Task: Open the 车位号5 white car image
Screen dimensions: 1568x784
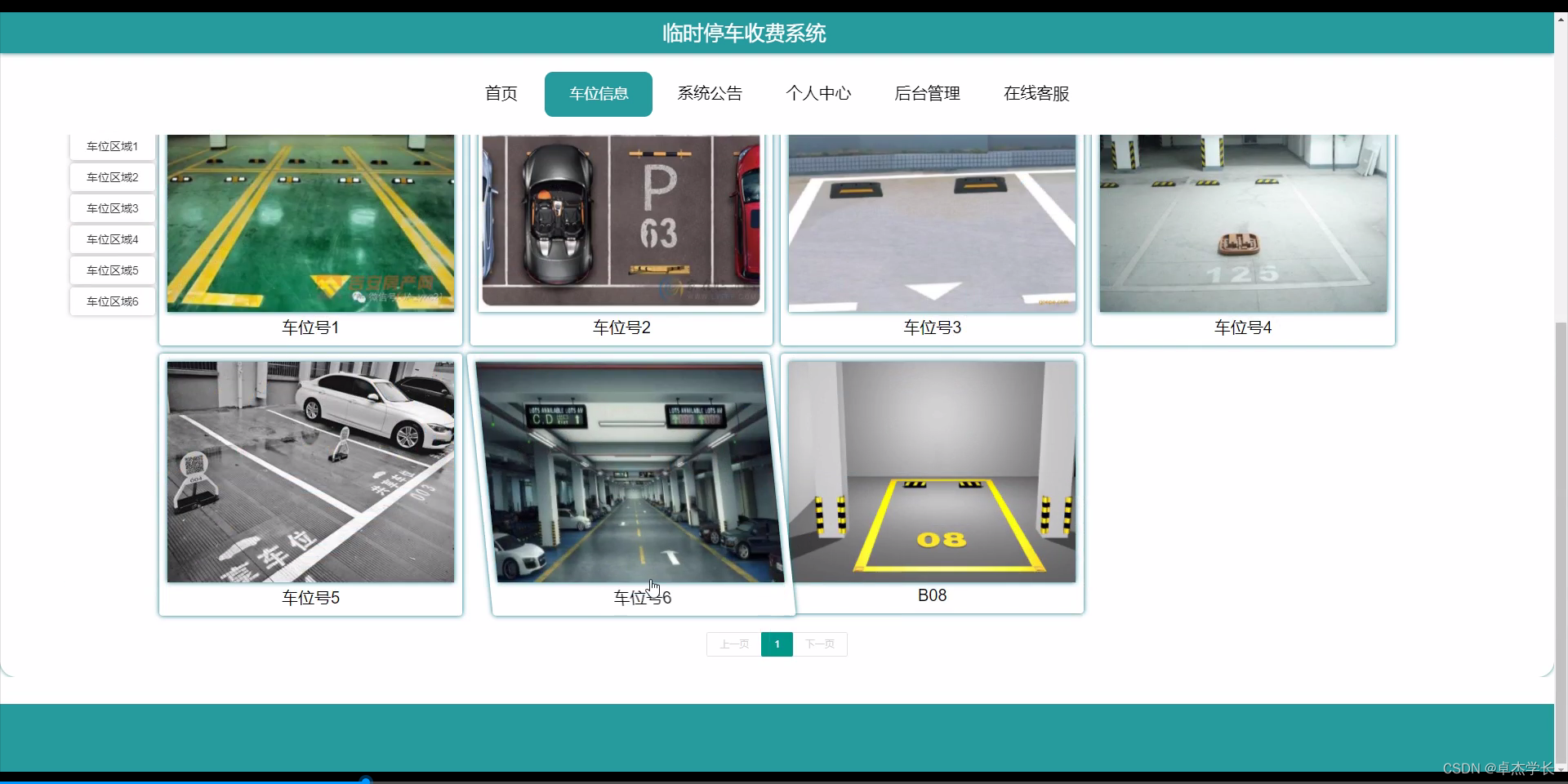Action: pyautogui.click(x=310, y=472)
